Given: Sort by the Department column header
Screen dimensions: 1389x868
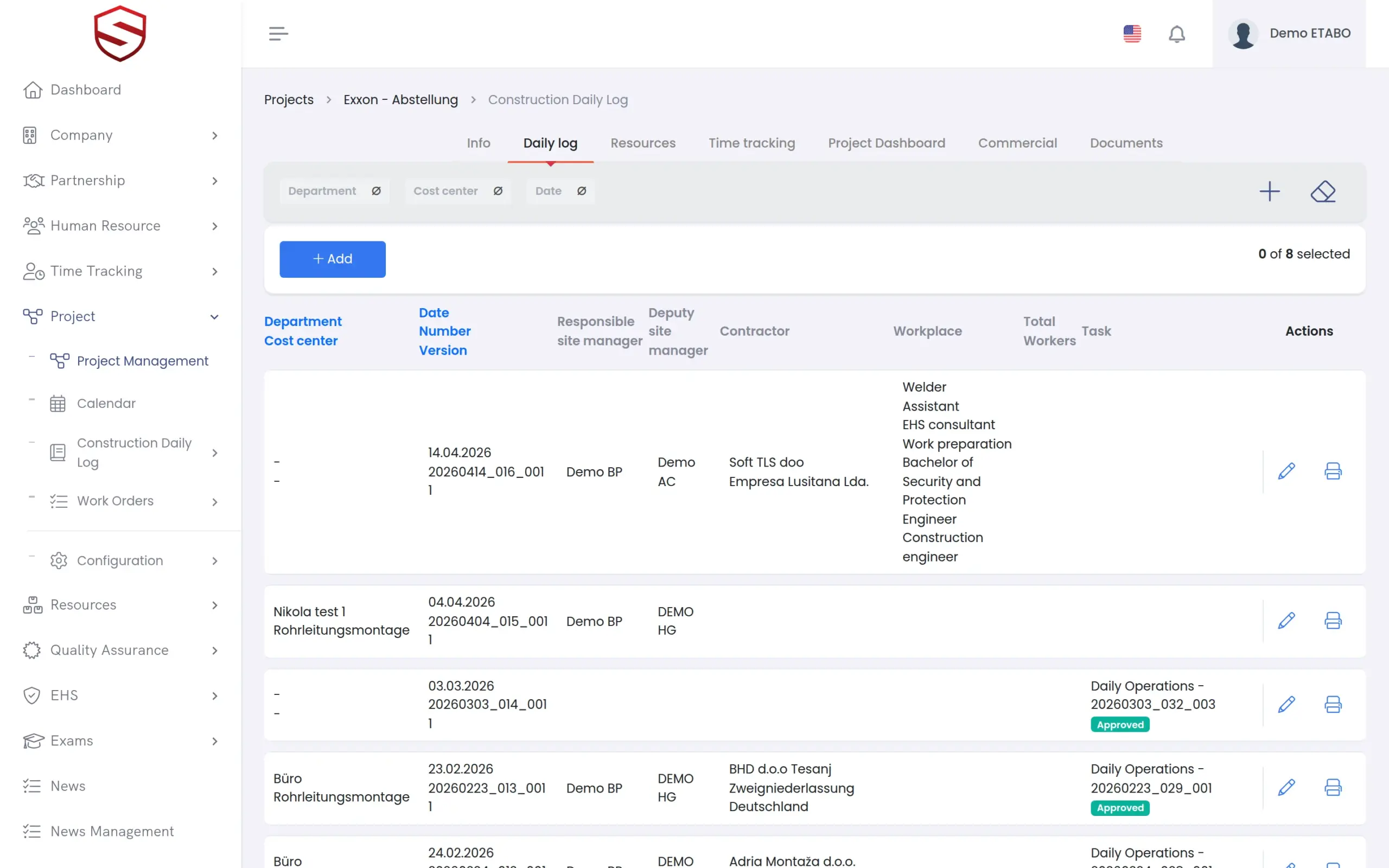Looking at the screenshot, I should [x=302, y=322].
